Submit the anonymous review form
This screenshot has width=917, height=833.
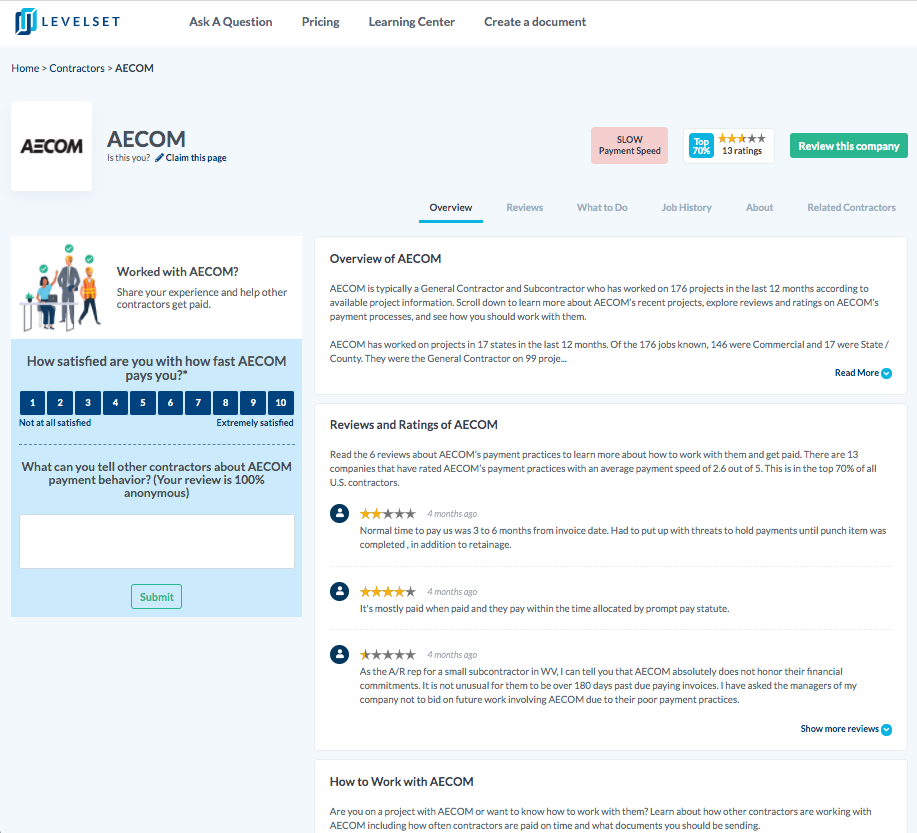tap(156, 597)
